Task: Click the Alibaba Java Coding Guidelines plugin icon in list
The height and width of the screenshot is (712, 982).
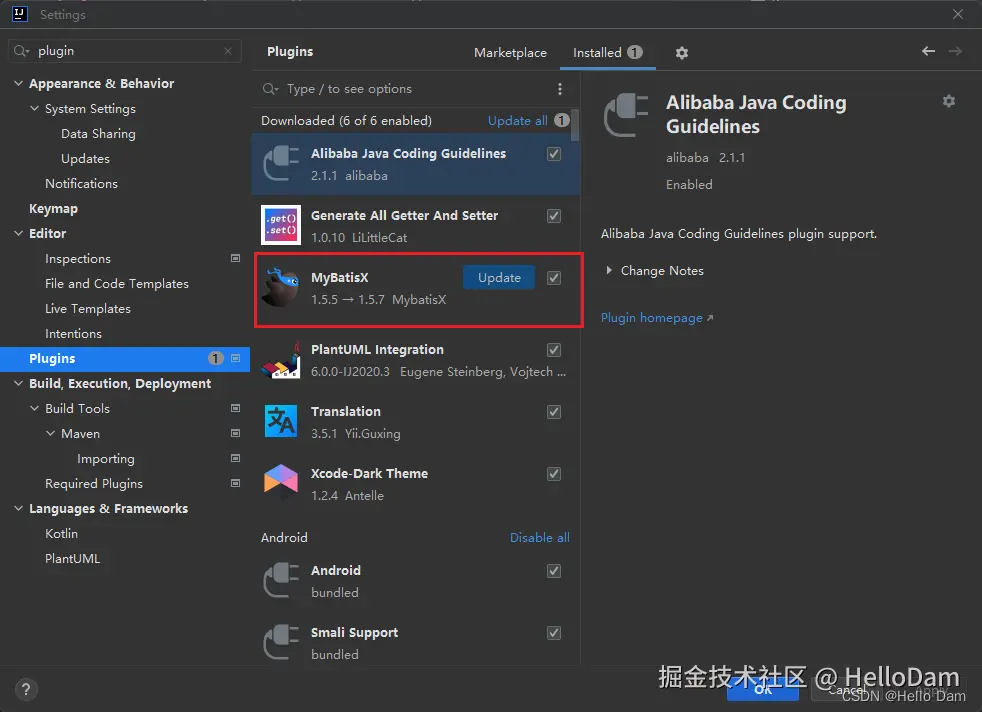Action: [x=281, y=163]
